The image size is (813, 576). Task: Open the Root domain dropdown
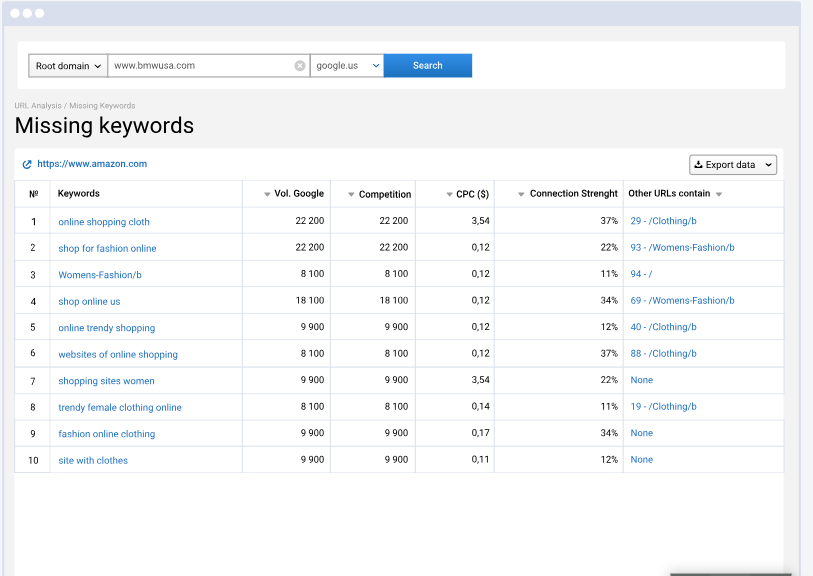[67, 65]
